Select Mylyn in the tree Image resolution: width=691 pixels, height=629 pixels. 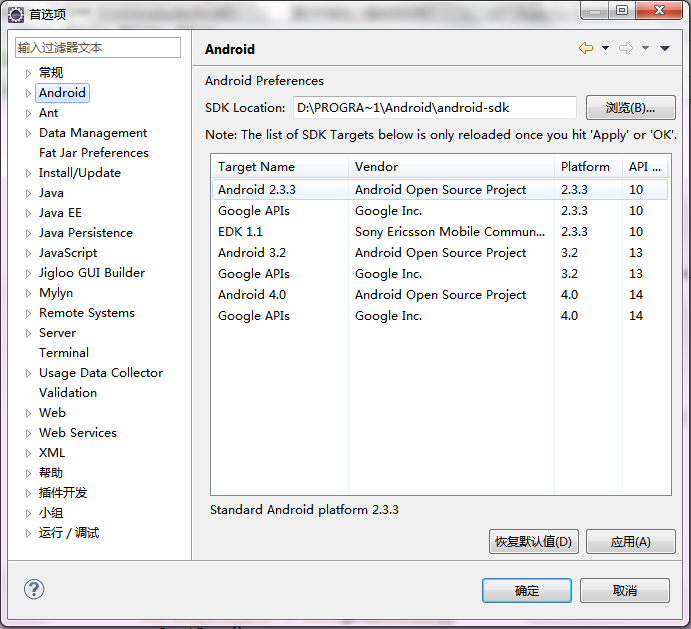[56, 293]
